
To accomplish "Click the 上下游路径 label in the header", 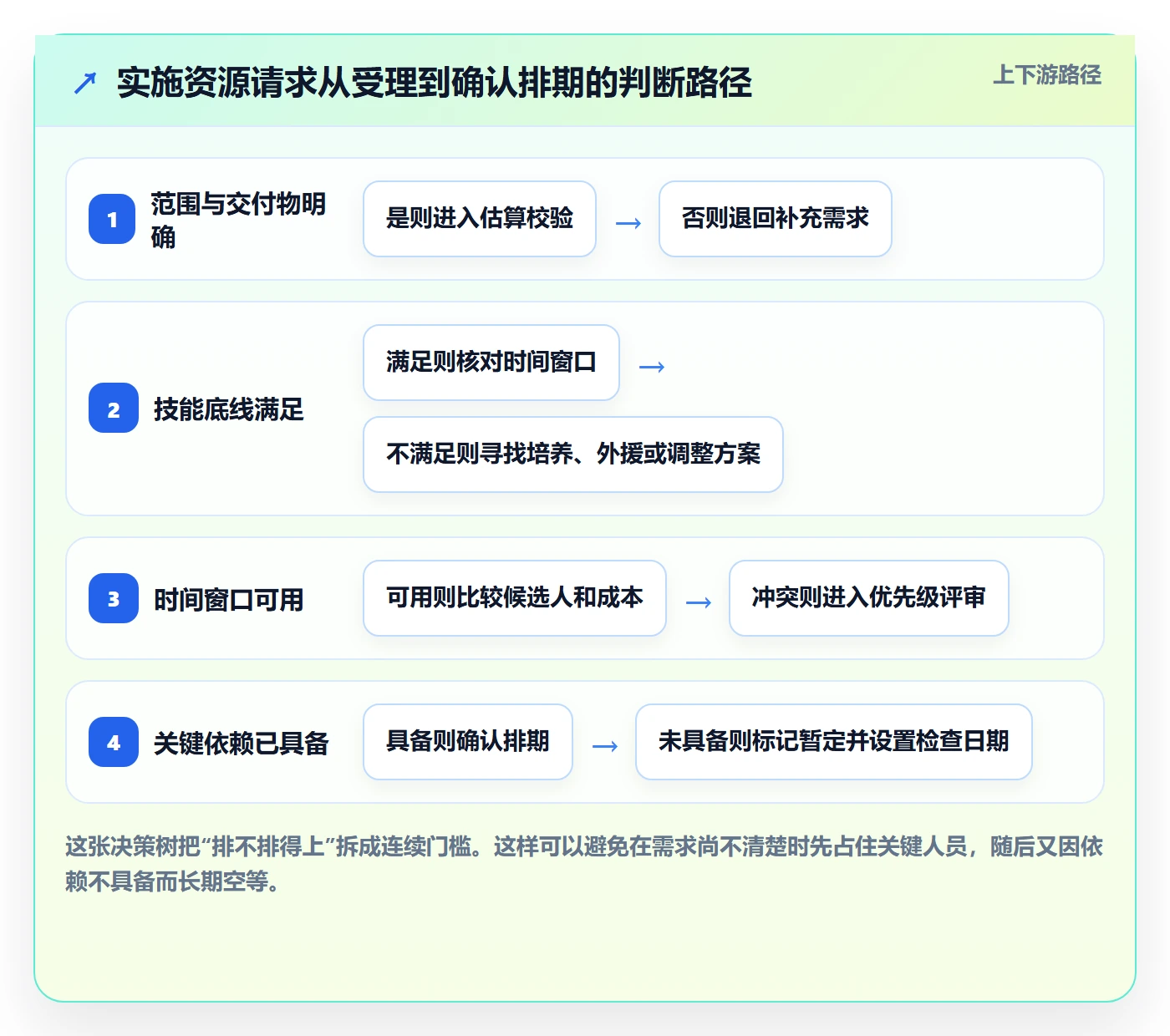I will pos(1046,74).
